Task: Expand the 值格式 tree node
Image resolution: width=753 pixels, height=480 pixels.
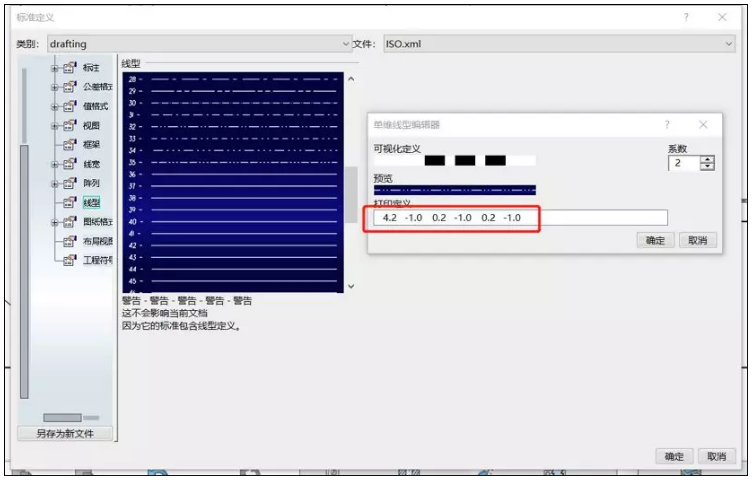Action: coord(54,107)
